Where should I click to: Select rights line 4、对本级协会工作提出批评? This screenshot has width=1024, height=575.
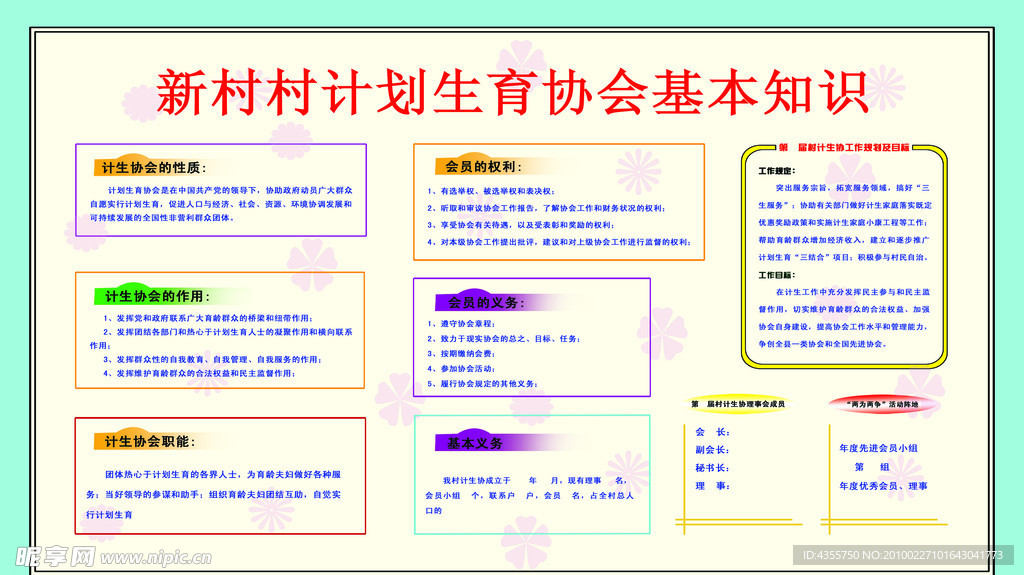pyautogui.click(x=559, y=242)
